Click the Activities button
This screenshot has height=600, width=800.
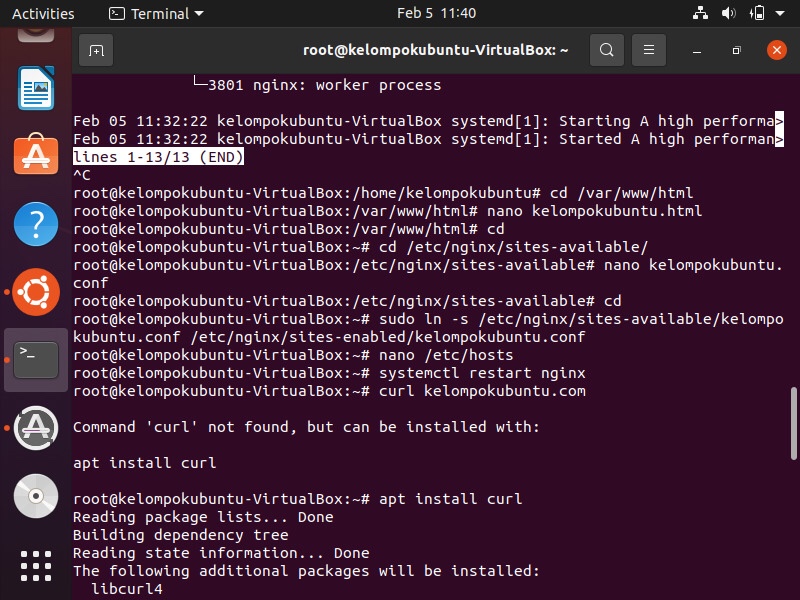pos(43,14)
